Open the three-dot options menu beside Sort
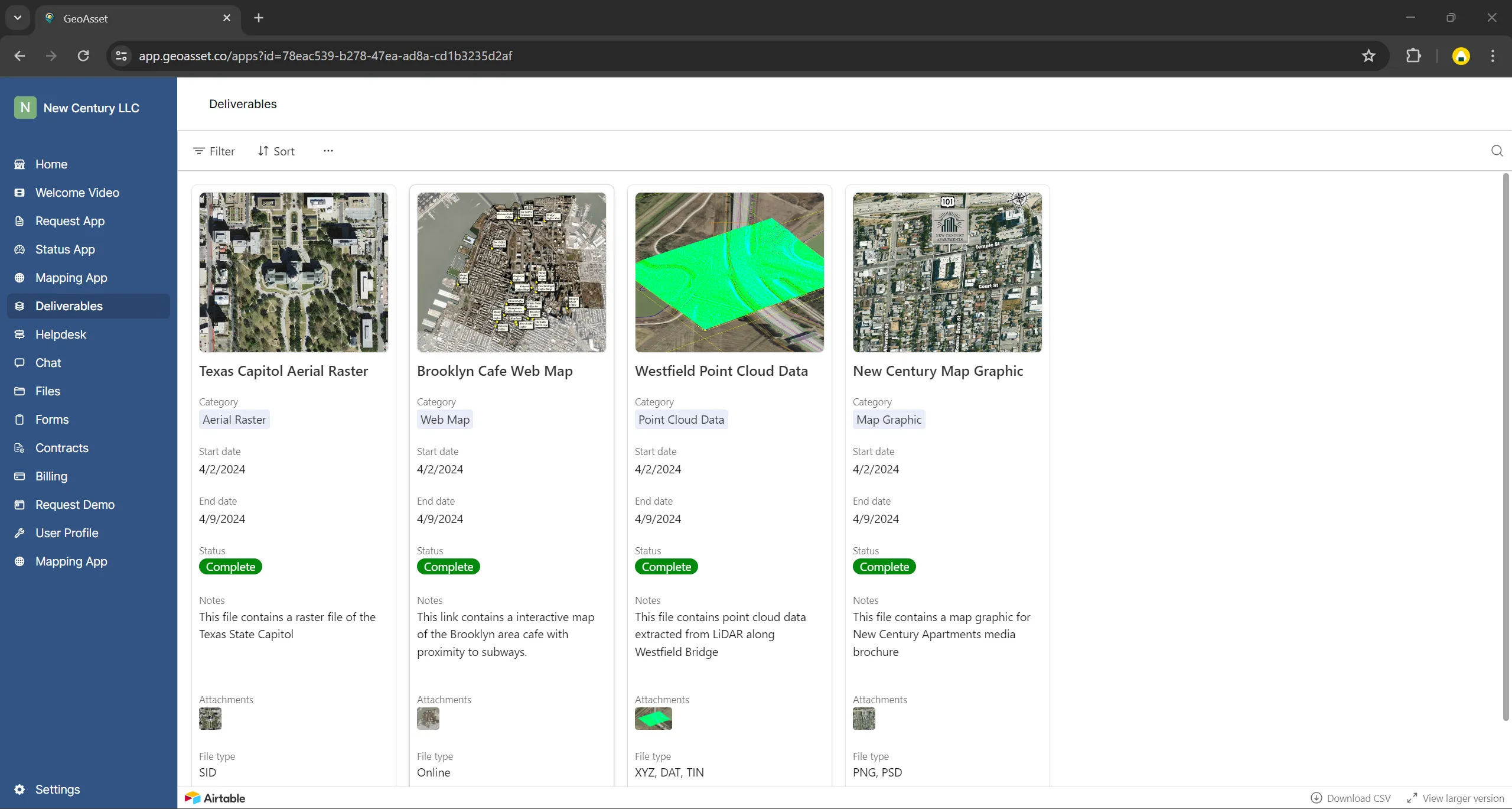The image size is (1512, 809). [x=328, y=151]
